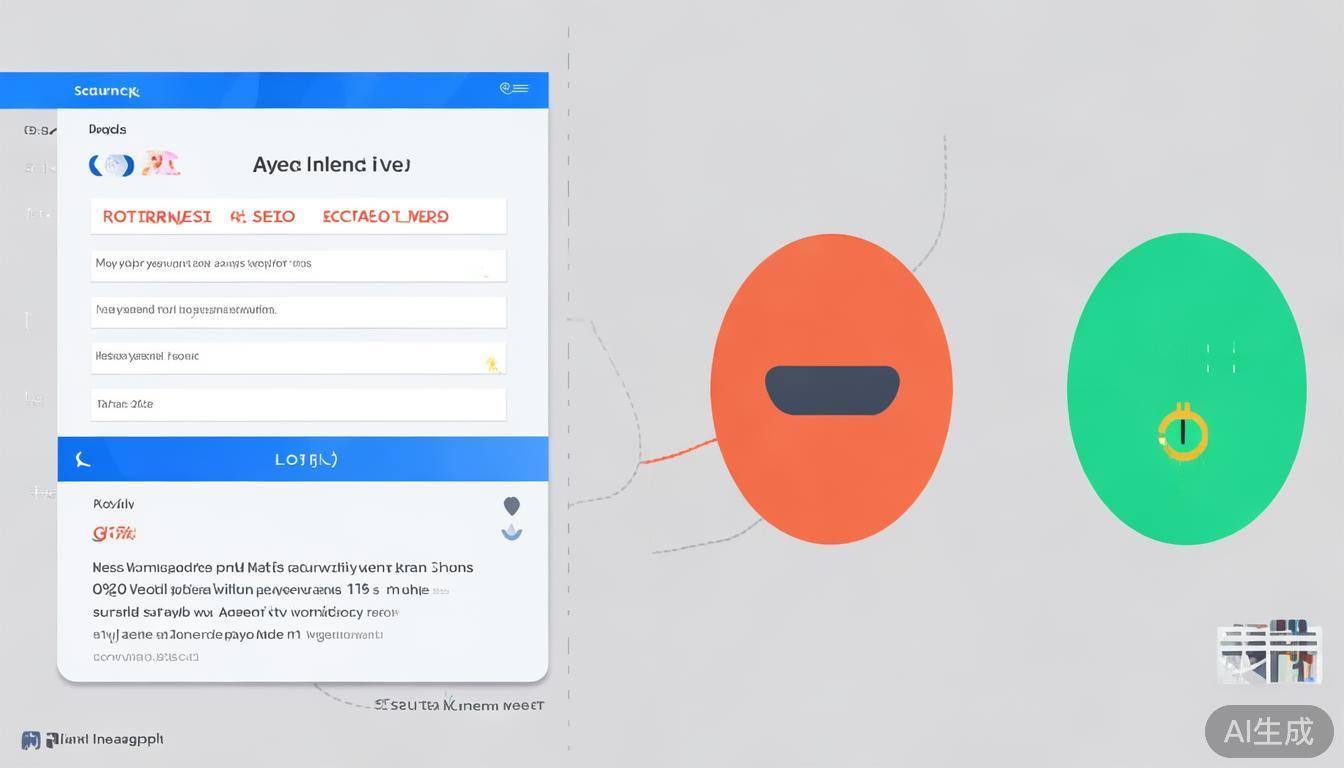The image size is (1344, 768).
Task: Click the pink avatar icon beside the blue one
Action: pyautogui.click(x=160, y=164)
